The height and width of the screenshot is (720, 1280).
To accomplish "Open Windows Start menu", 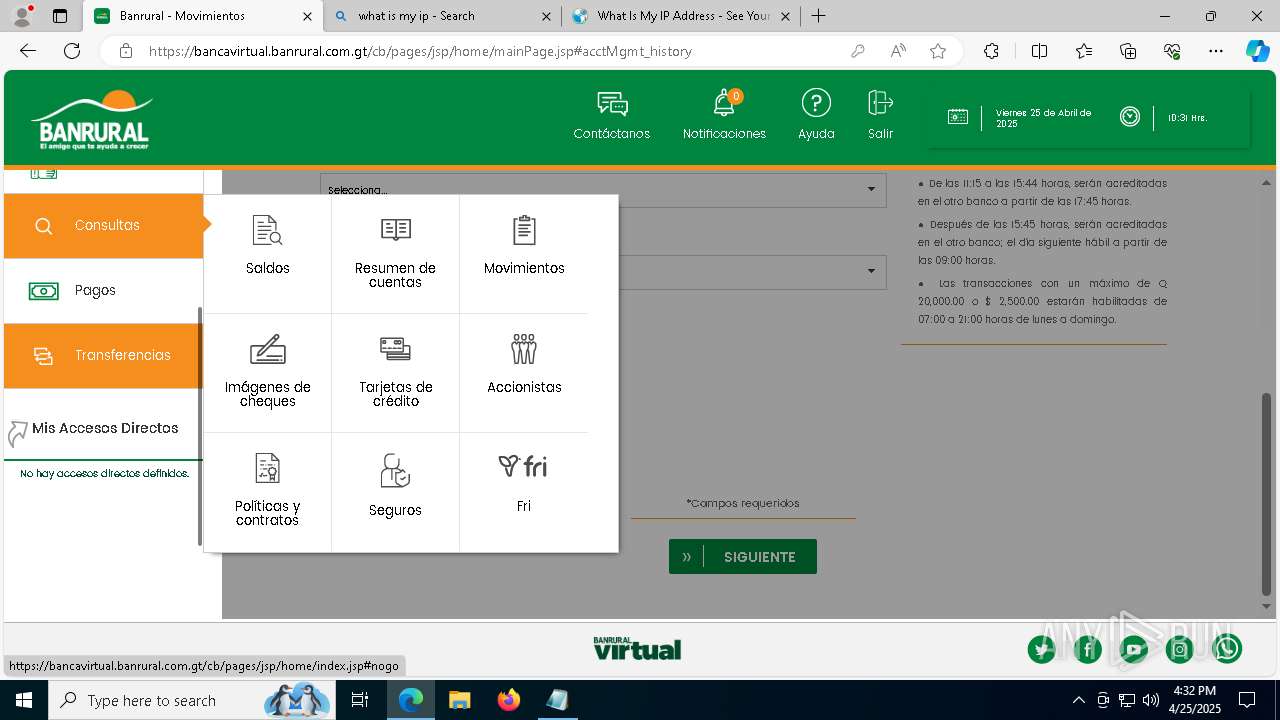I will click(x=24, y=700).
